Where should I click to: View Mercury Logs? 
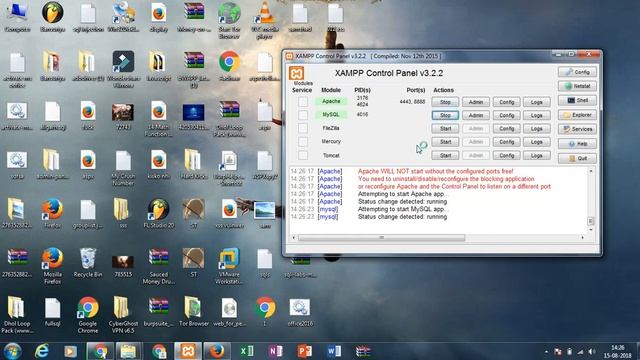click(536, 142)
